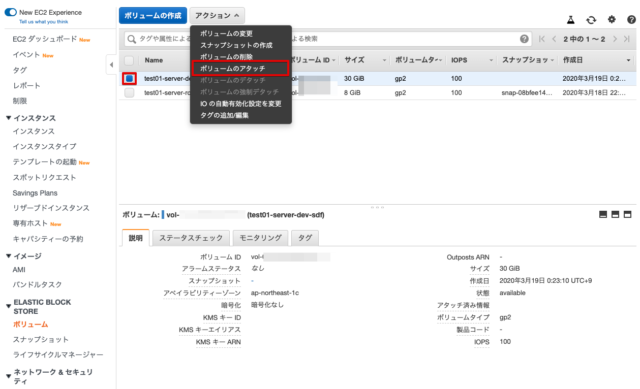
Task: Toggle the New EC2 Experience switch
Action: tap(10, 12)
